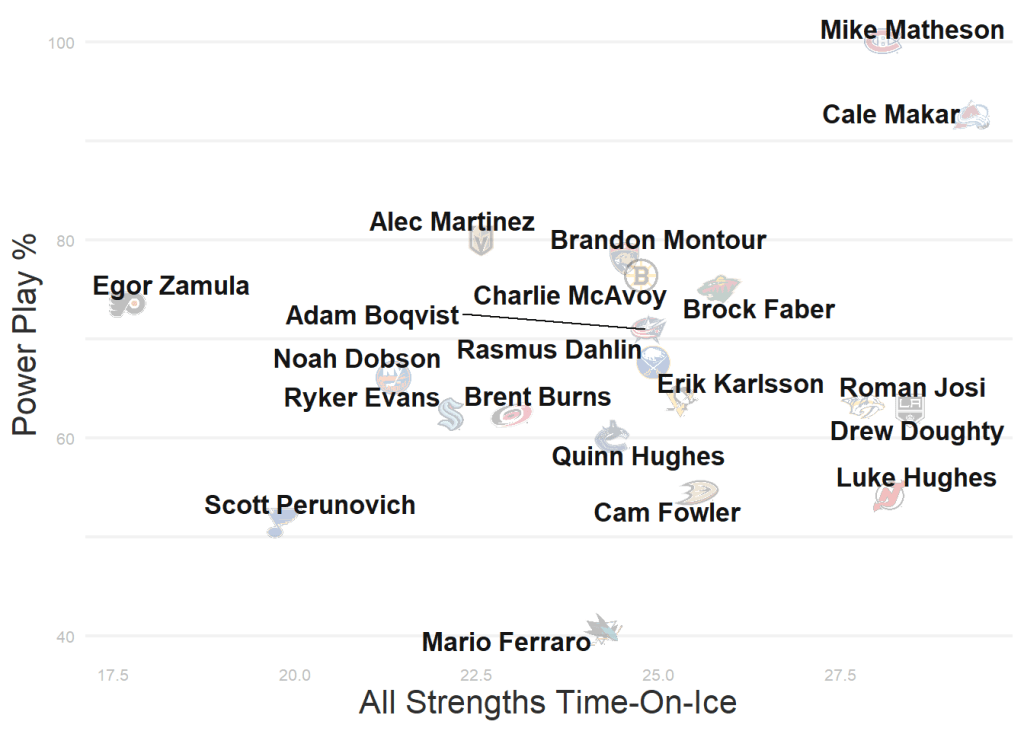Click the Boston Bruins logo marker

(x=641, y=274)
